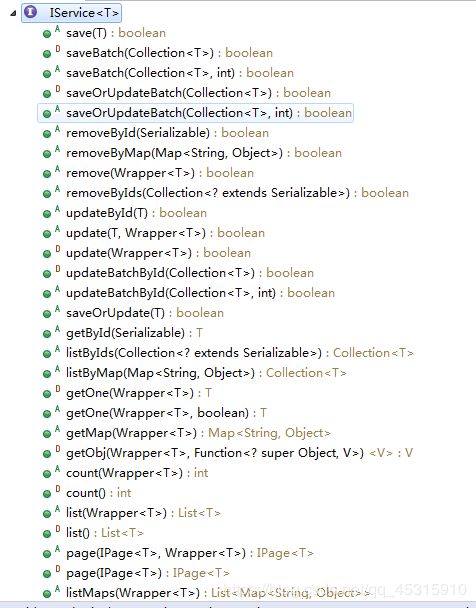Click the green icon beside updateBatchById(Collection<T>, int)
The image size is (476, 608).
click(x=47, y=294)
